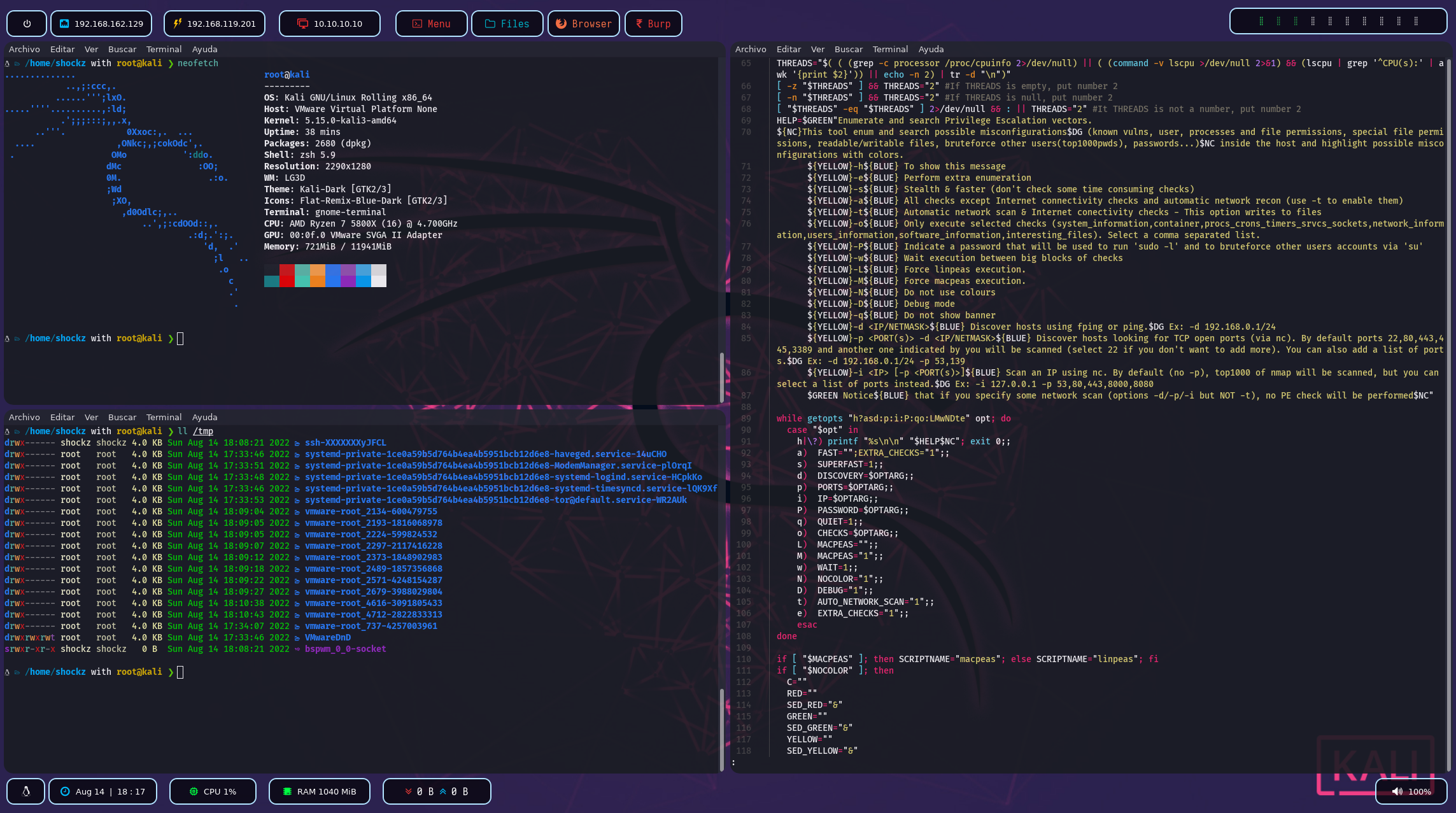Click ssh-XXXXXXyJFCL directory entry
1456x813 pixels.
pyautogui.click(x=345, y=442)
